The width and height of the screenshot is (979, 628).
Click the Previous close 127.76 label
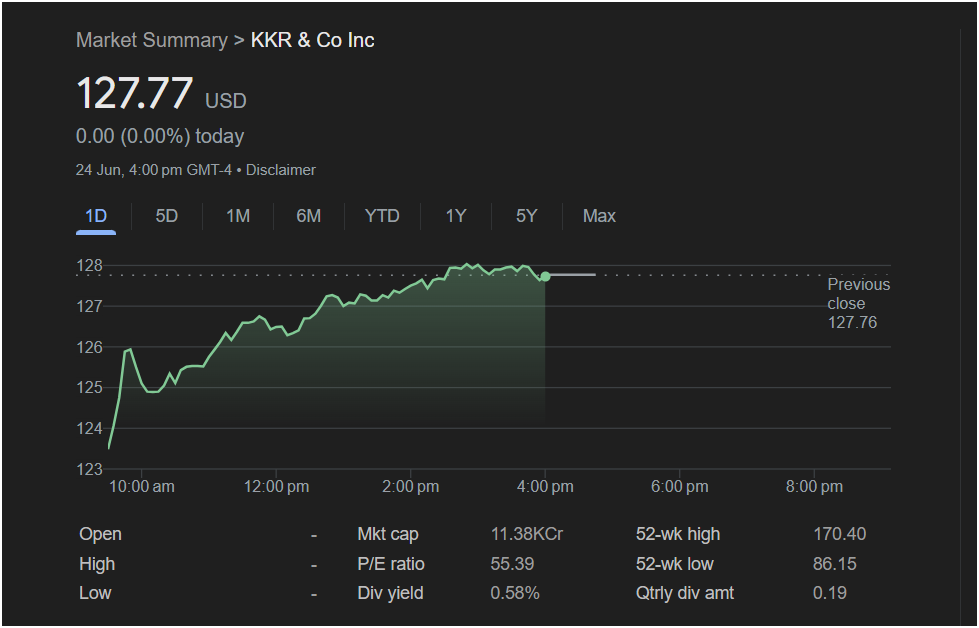(858, 303)
